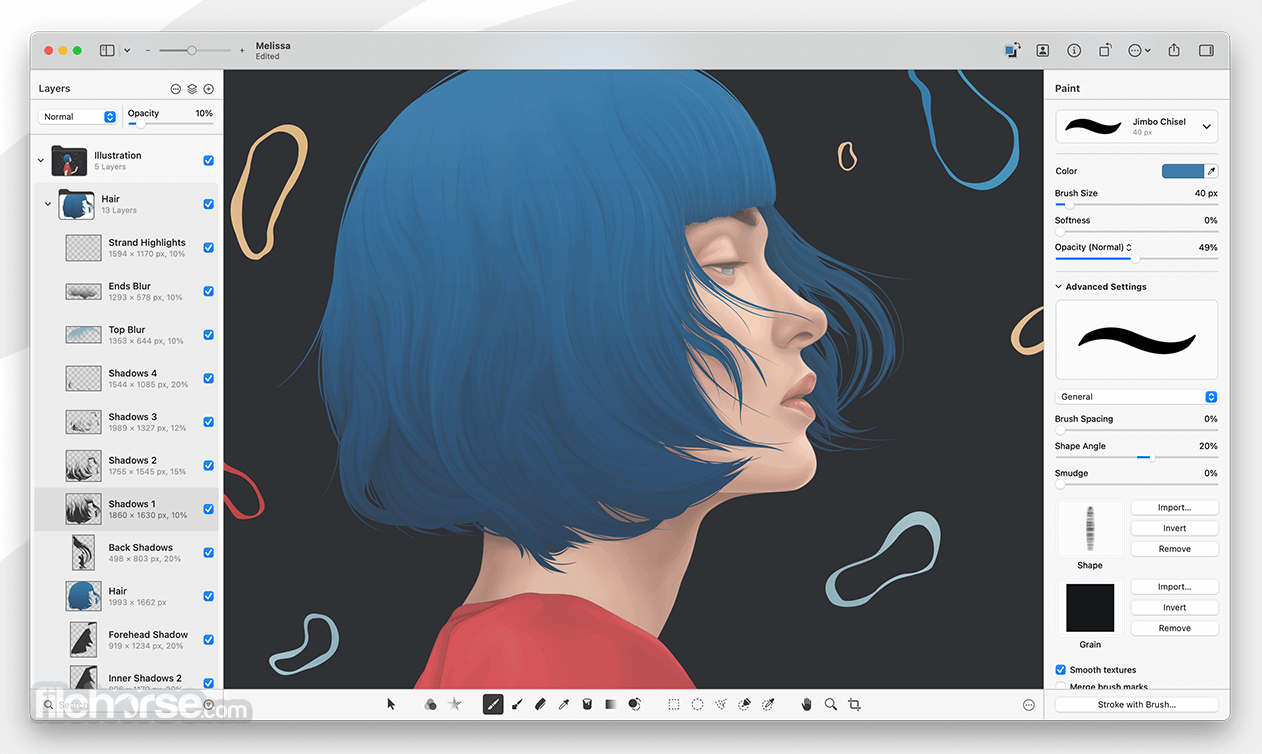
Task: Select the Crop tool
Action: tap(854, 704)
